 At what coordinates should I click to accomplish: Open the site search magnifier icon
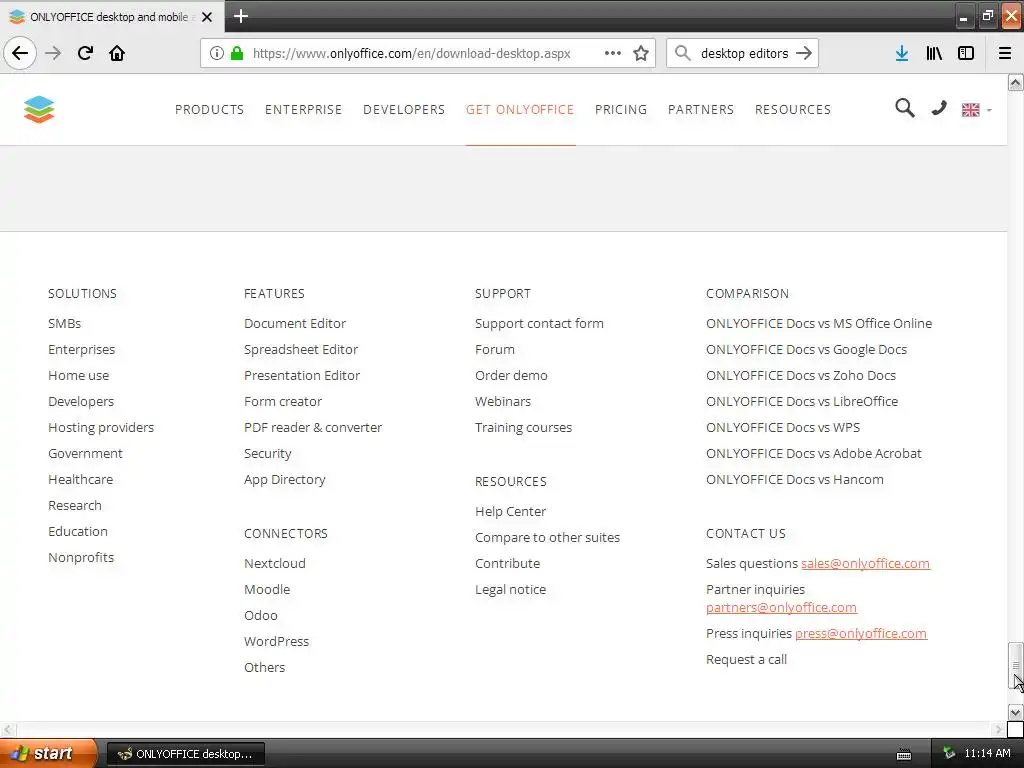coord(904,108)
